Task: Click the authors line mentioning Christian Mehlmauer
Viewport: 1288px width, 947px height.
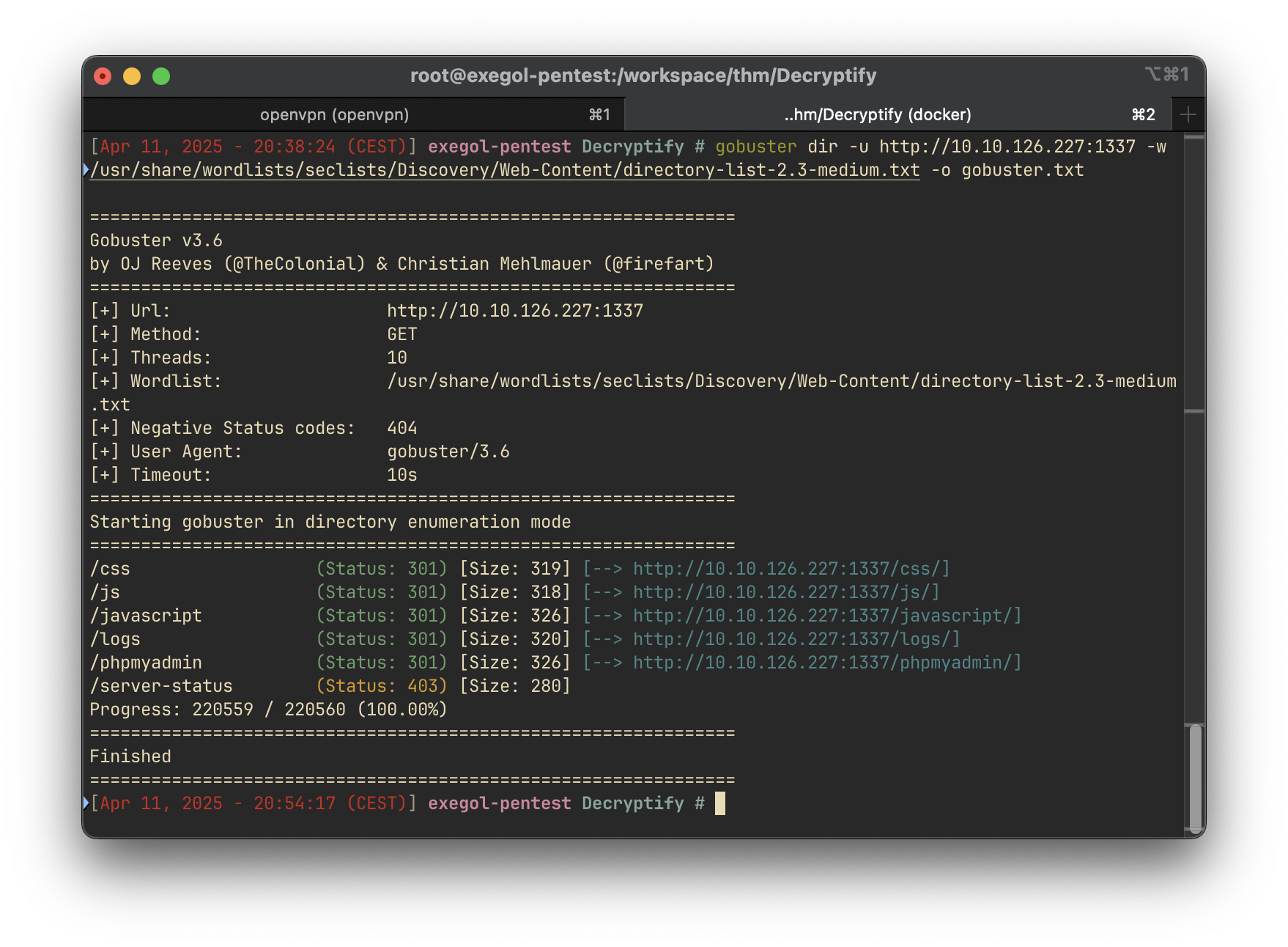Action: [x=402, y=264]
